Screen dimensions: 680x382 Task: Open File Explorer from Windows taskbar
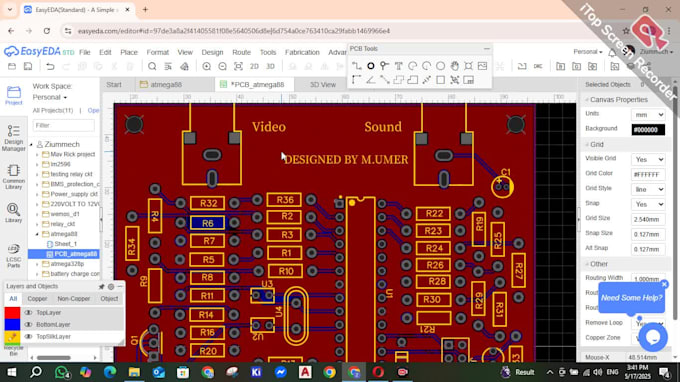pyautogui.click(x=134, y=372)
